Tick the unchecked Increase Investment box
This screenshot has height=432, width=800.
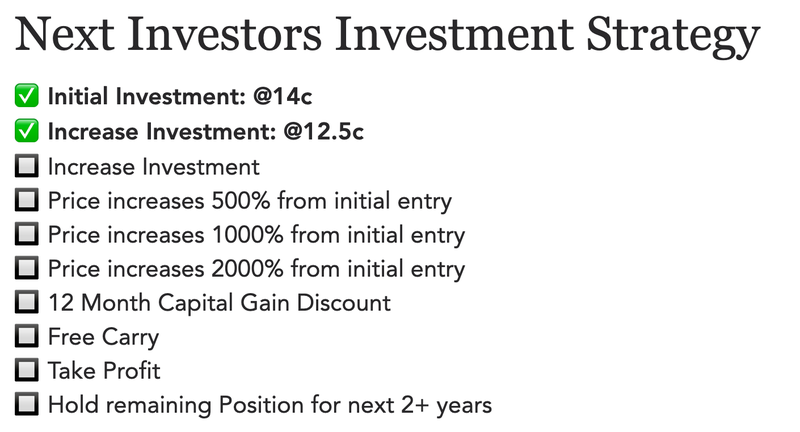pos(27,166)
